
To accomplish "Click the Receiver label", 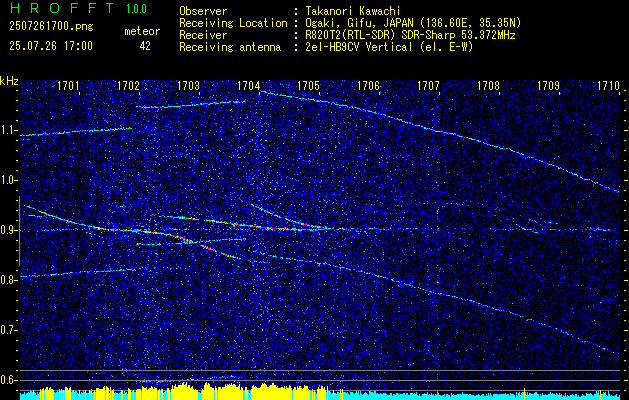I will [203, 35].
